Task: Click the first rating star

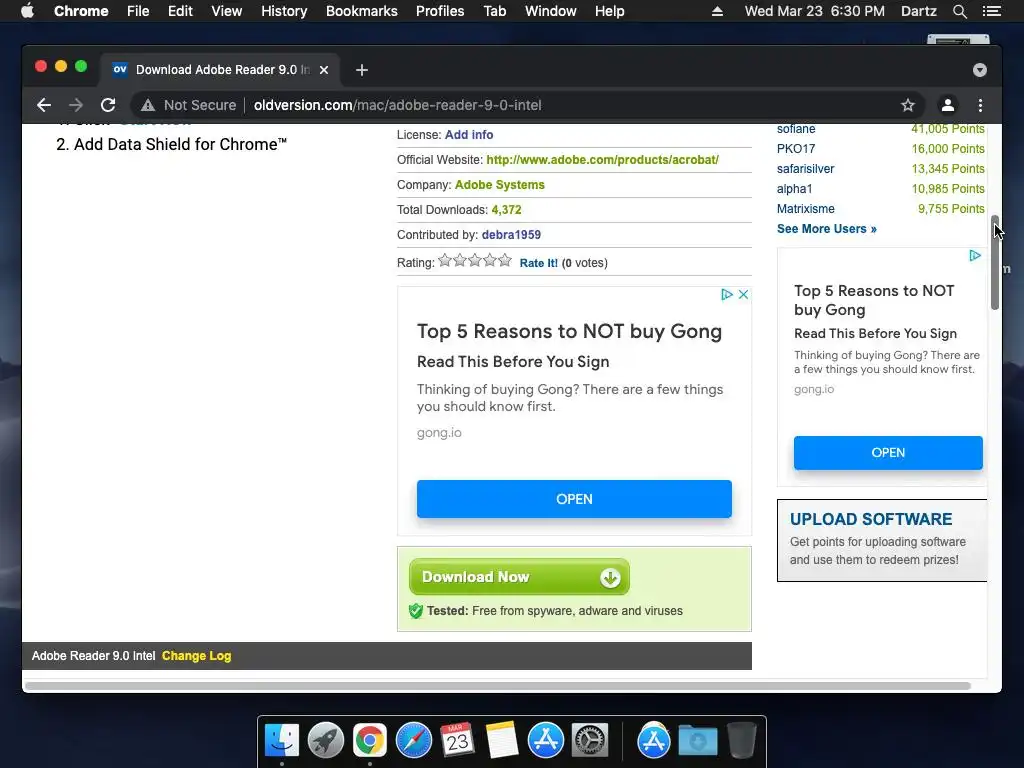Action: tap(445, 261)
